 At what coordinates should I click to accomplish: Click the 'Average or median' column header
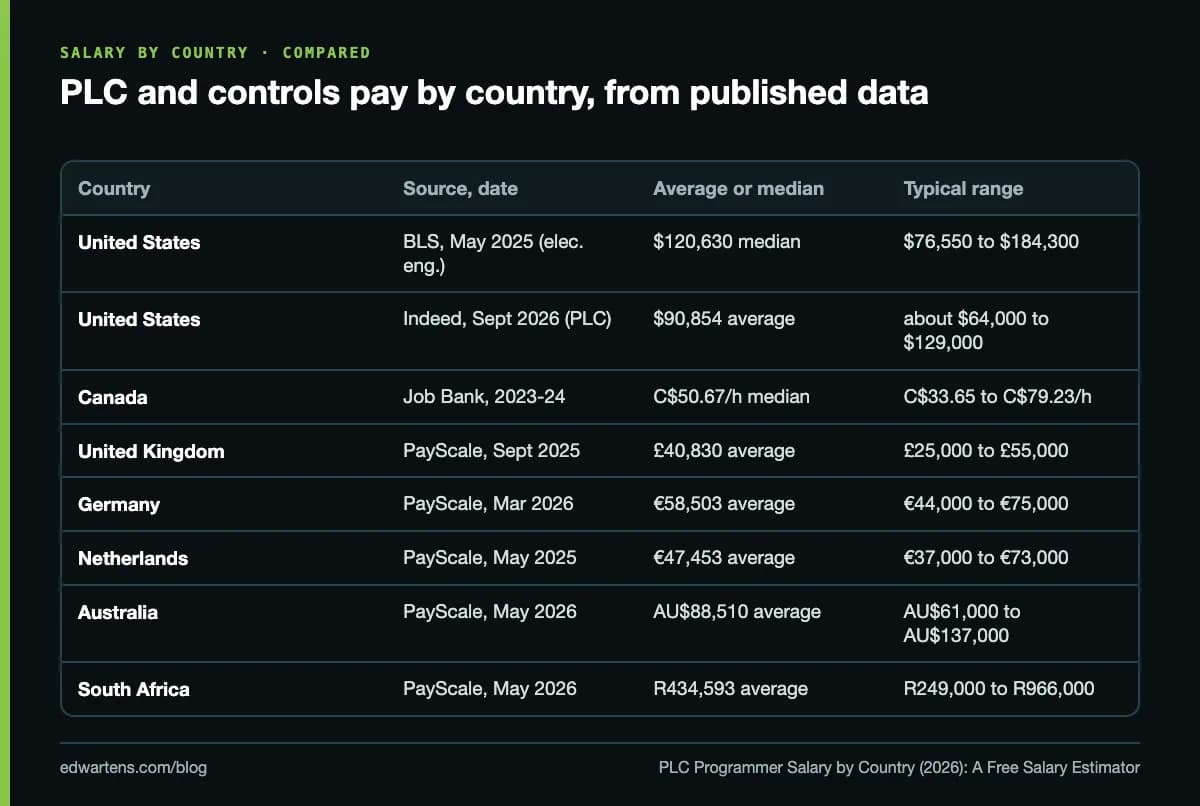738,188
